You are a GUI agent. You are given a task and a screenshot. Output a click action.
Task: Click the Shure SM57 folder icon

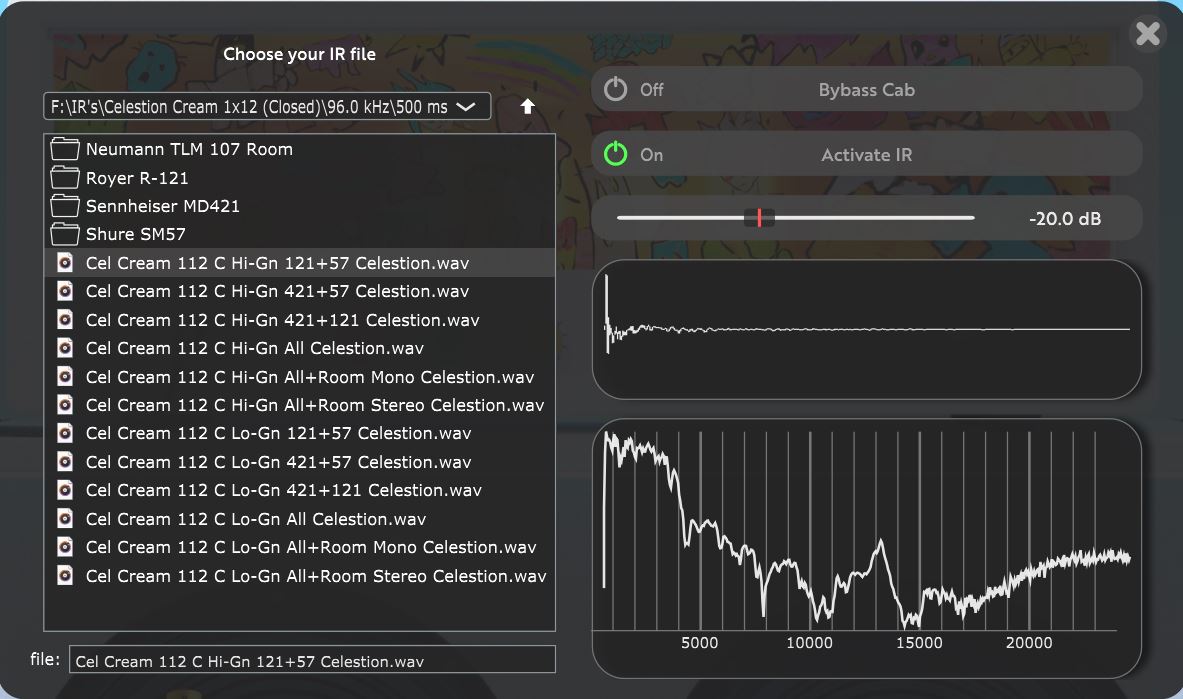pyautogui.click(x=65, y=234)
